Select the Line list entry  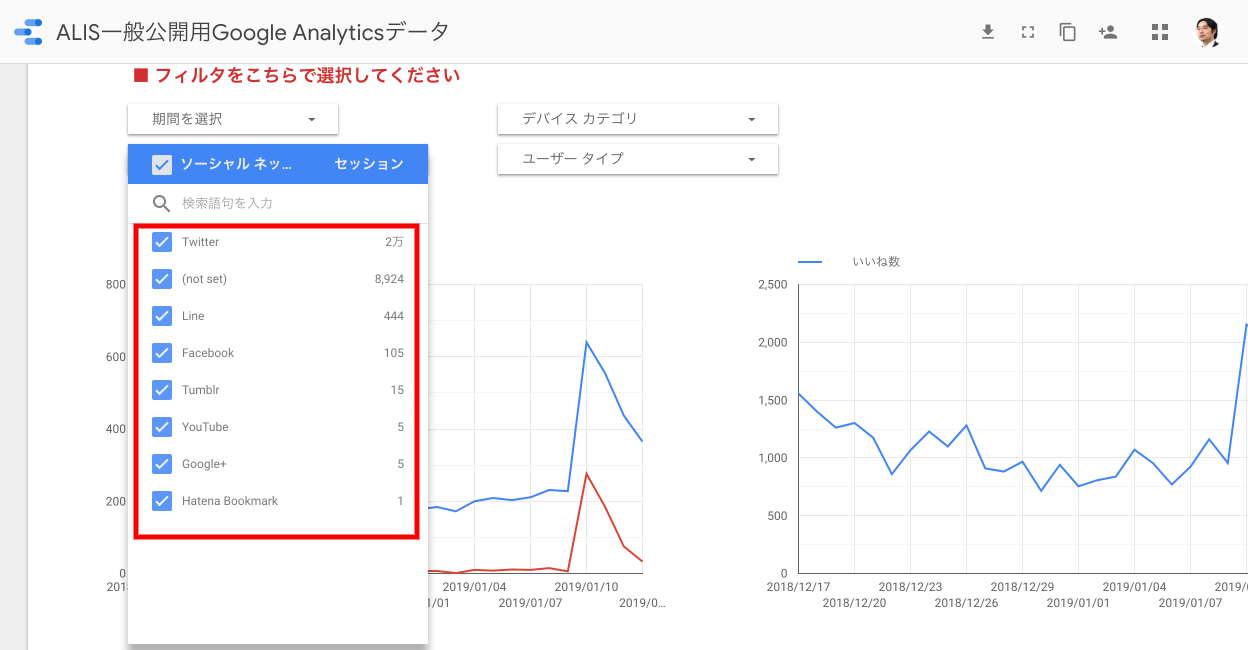click(193, 316)
